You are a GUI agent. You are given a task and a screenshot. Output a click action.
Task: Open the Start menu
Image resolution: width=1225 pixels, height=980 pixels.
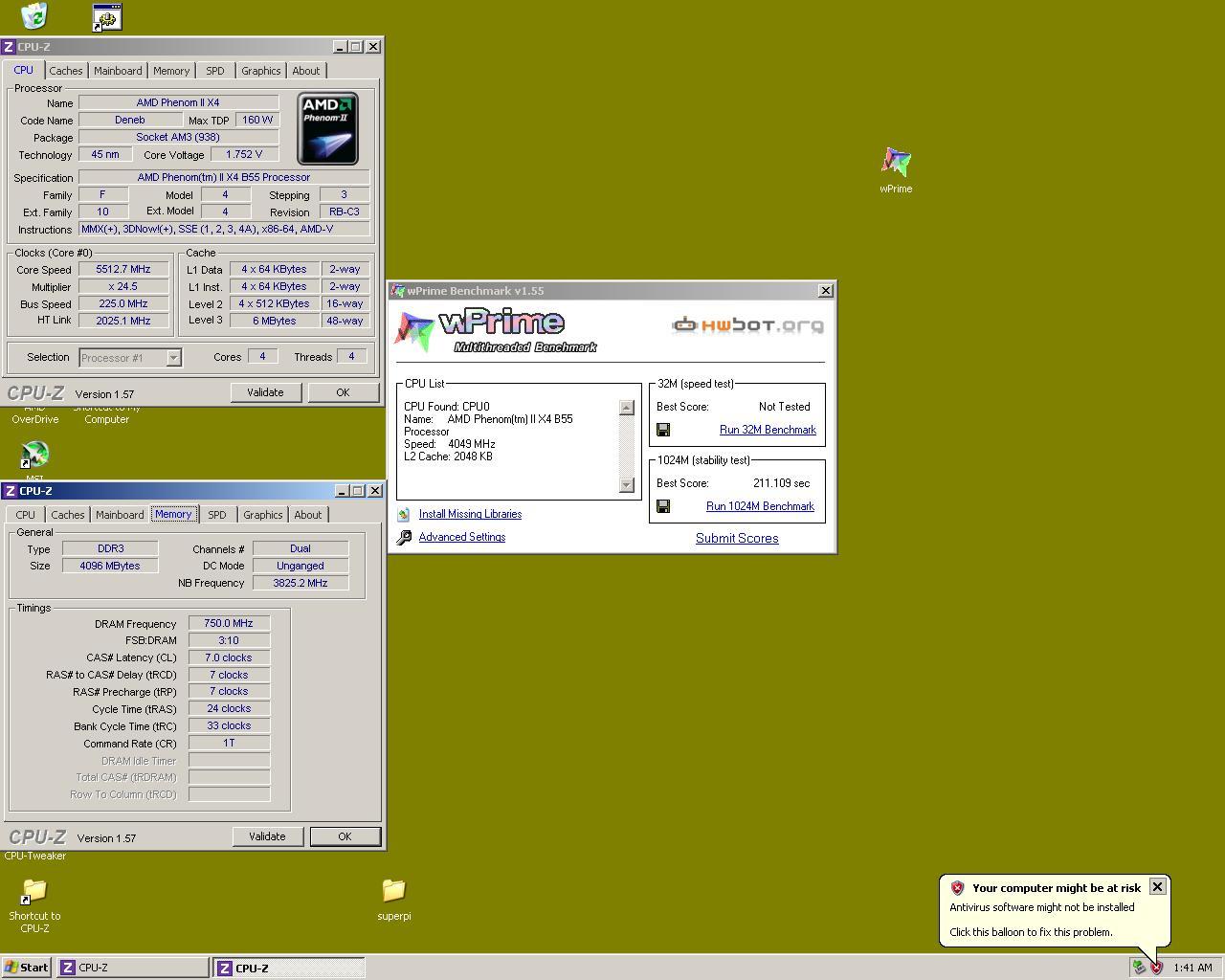click(26, 968)
